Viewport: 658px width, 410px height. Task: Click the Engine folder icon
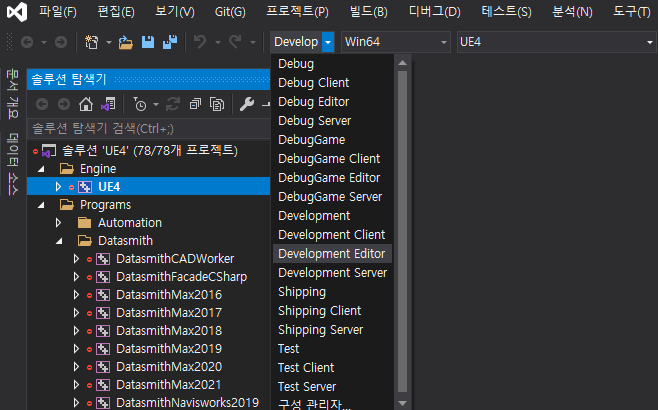click(x=67, y=169)
